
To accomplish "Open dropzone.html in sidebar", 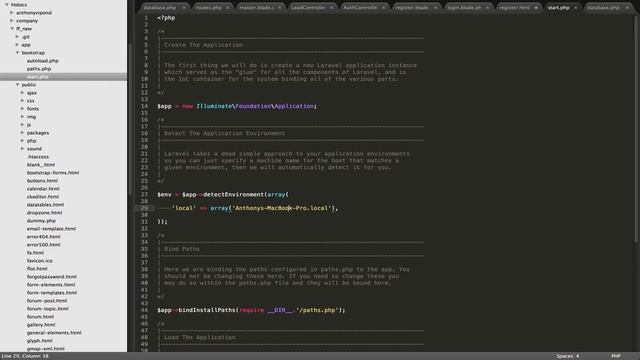I will tap(44, 213).
